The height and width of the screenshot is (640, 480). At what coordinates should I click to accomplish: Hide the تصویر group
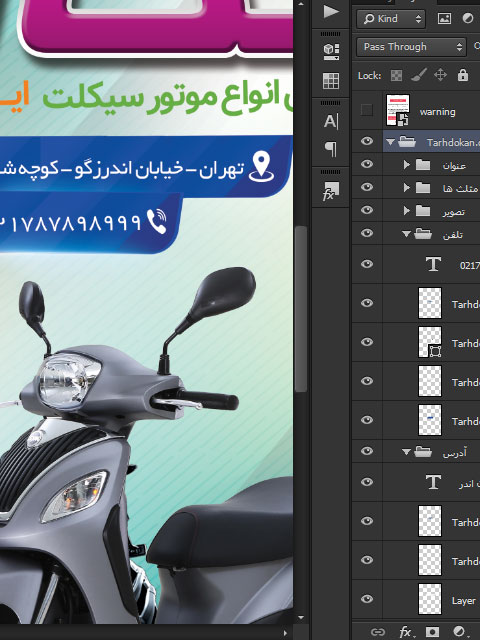(x=367, y=210)
